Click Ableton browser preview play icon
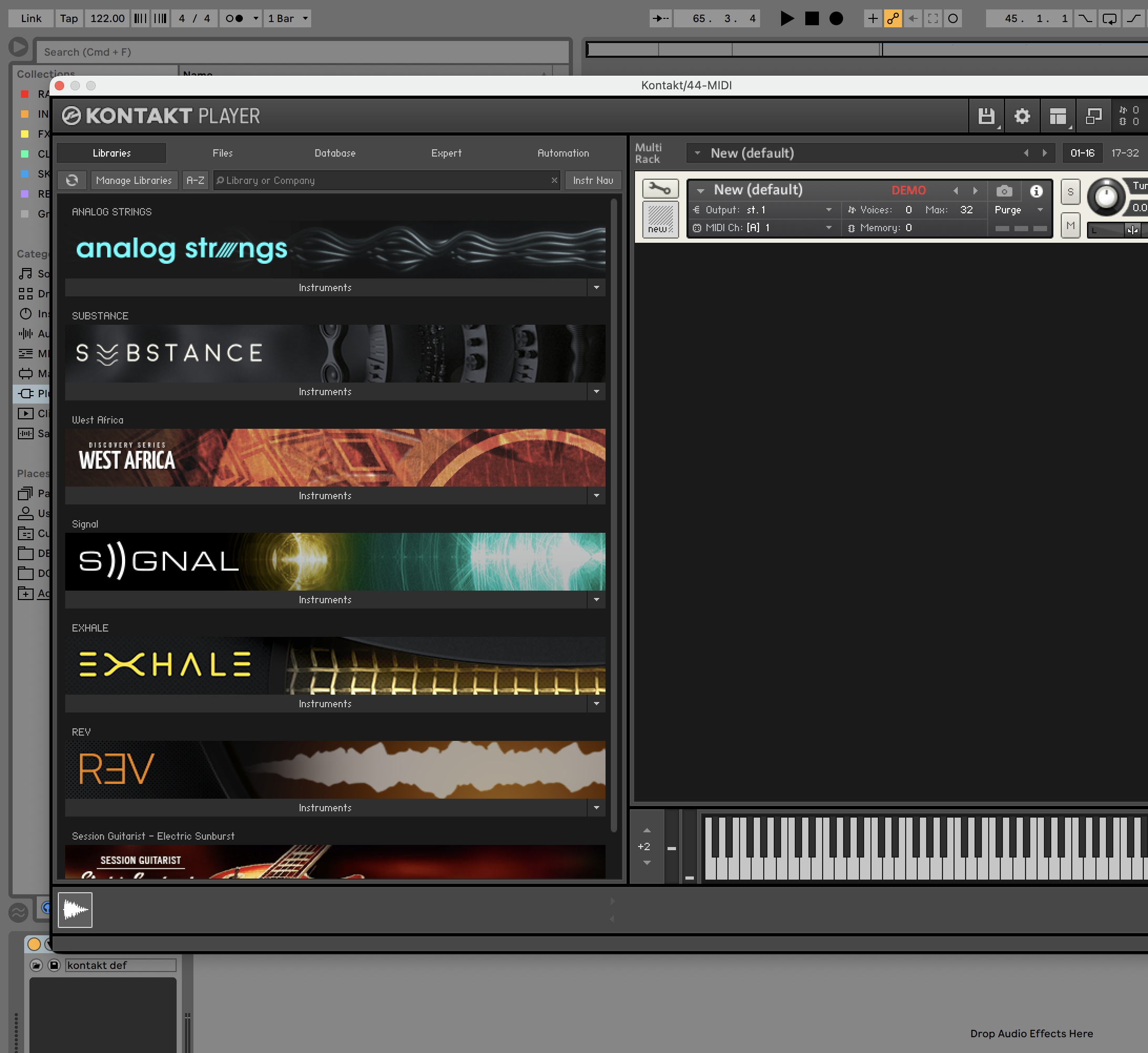This screenshot has width=1148, height=1053. click(x=18, y=47)
